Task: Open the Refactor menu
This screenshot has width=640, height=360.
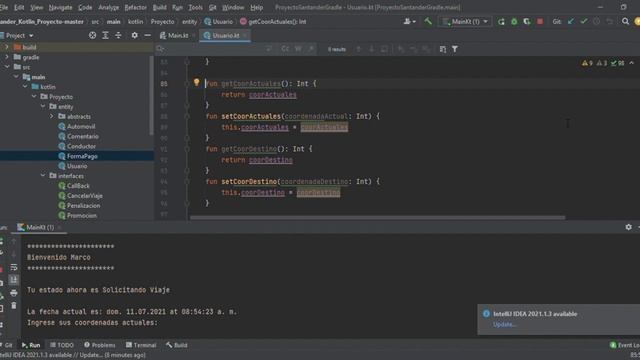Action: click(x=136, y=7)
